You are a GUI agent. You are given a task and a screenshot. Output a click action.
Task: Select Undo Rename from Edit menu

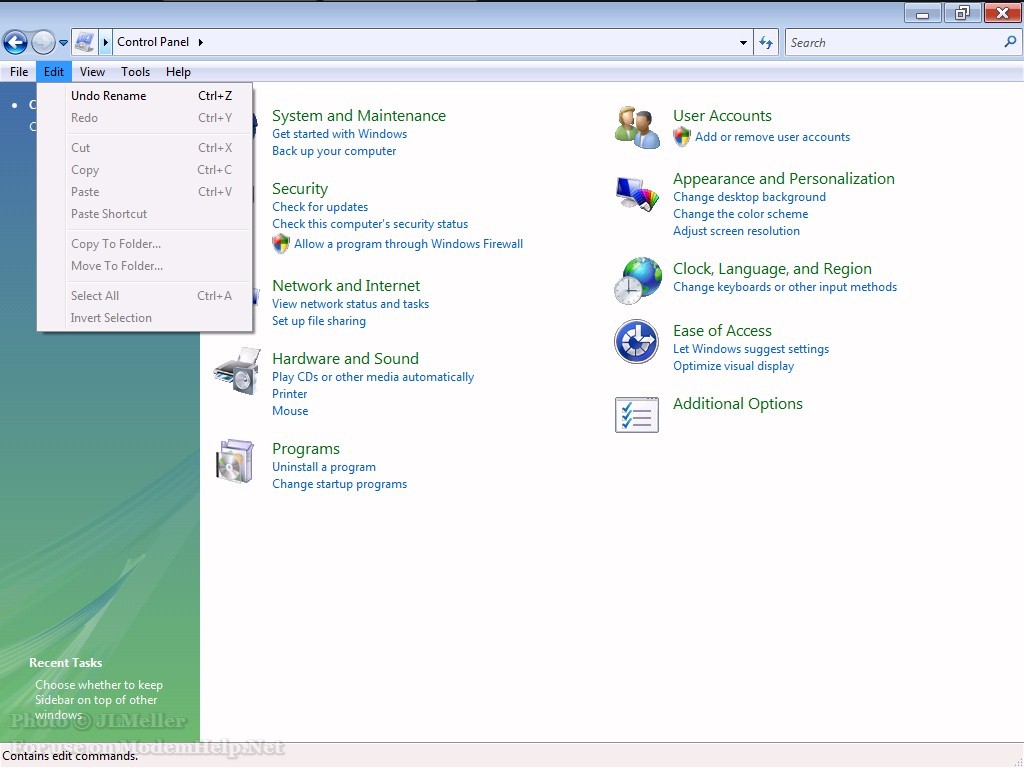(x=108, y=96)
